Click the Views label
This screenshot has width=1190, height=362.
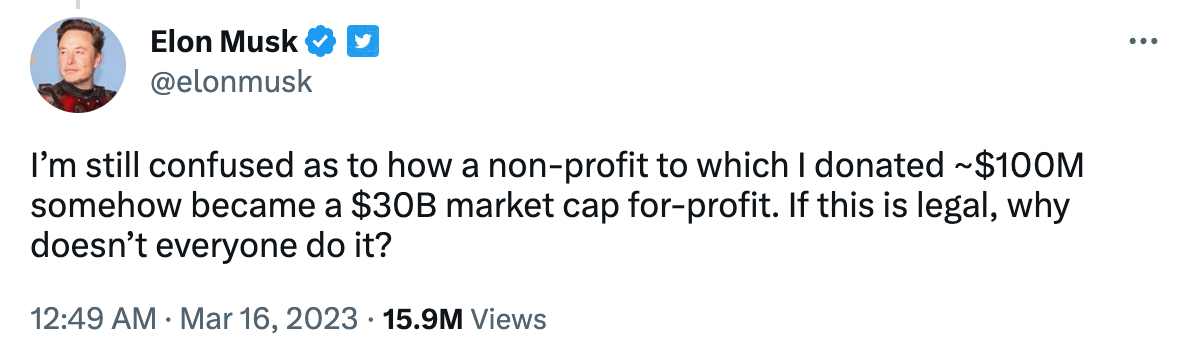click(x=508, y=319)
